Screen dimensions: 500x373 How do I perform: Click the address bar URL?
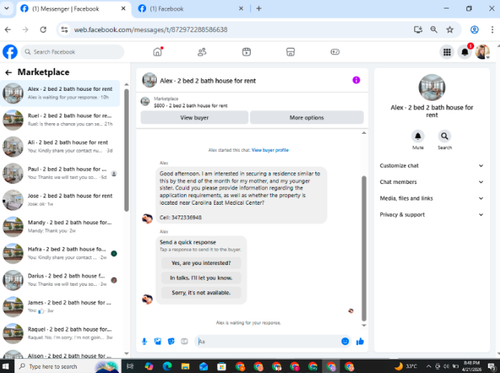click(151, 30)
